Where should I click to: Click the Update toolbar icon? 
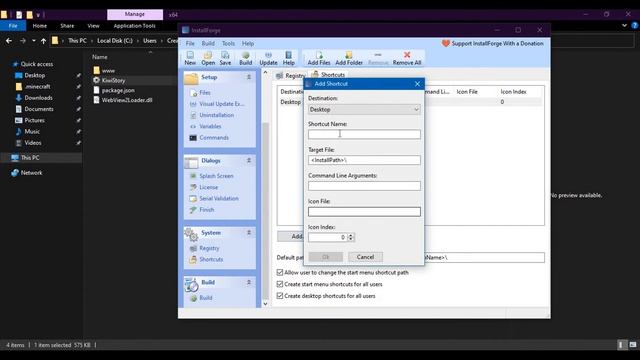pos(268,58)
